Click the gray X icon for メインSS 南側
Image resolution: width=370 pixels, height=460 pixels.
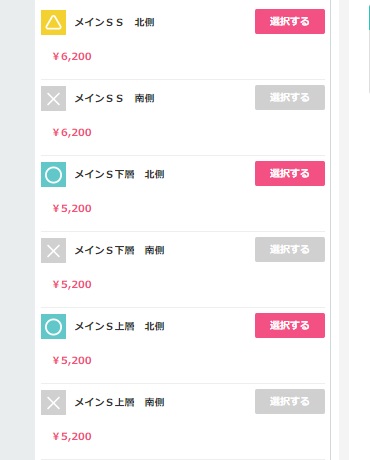[x=53, y=98]
